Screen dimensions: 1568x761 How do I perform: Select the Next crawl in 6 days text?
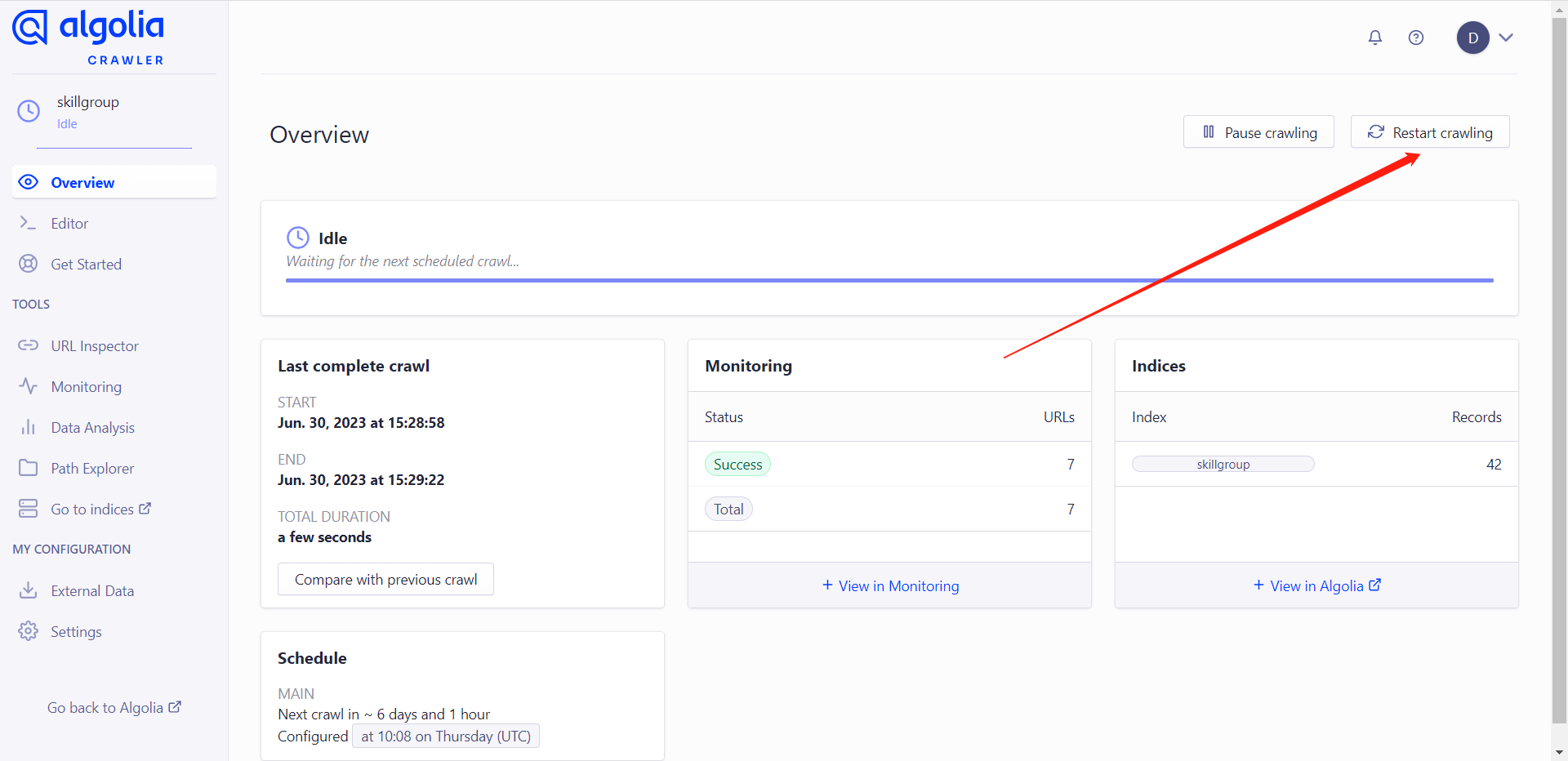384,714
